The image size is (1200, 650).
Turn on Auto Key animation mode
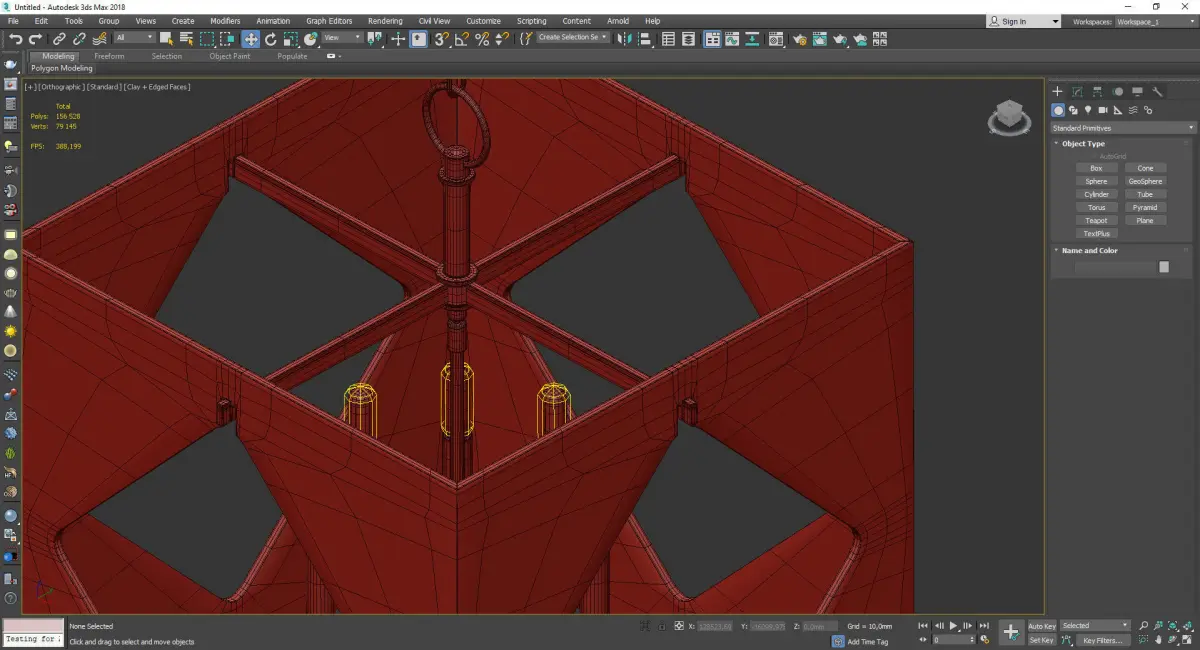(1042, 625)
